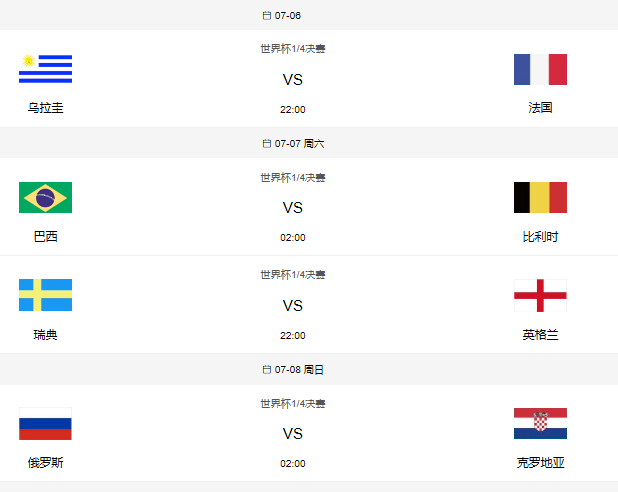The image size is (618, 492).
Task: Click the calendar icon beside 07-06
Action: point(266,16)
